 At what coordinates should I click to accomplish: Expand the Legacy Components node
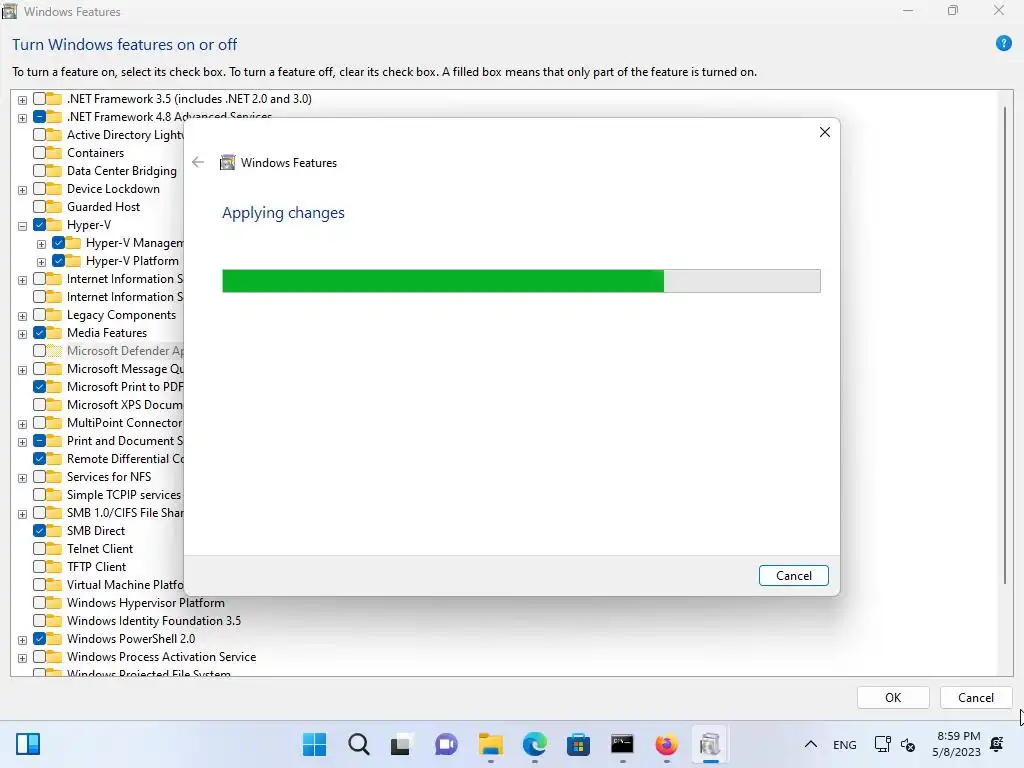pos(22,316)
